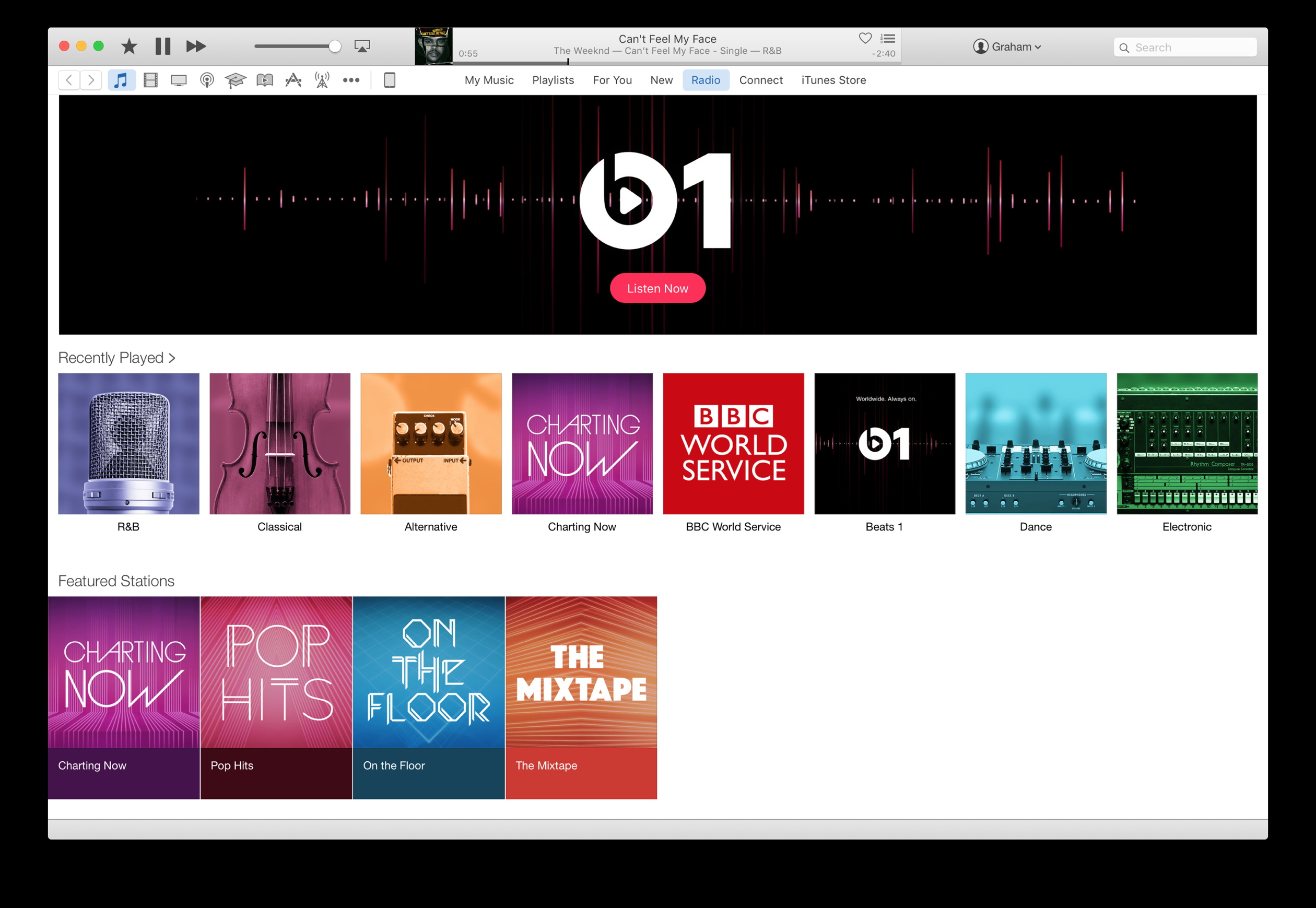Click the Alternative station label
Image resolution: width=1316 pixels, height=908 pixels.
coord(431,527)
